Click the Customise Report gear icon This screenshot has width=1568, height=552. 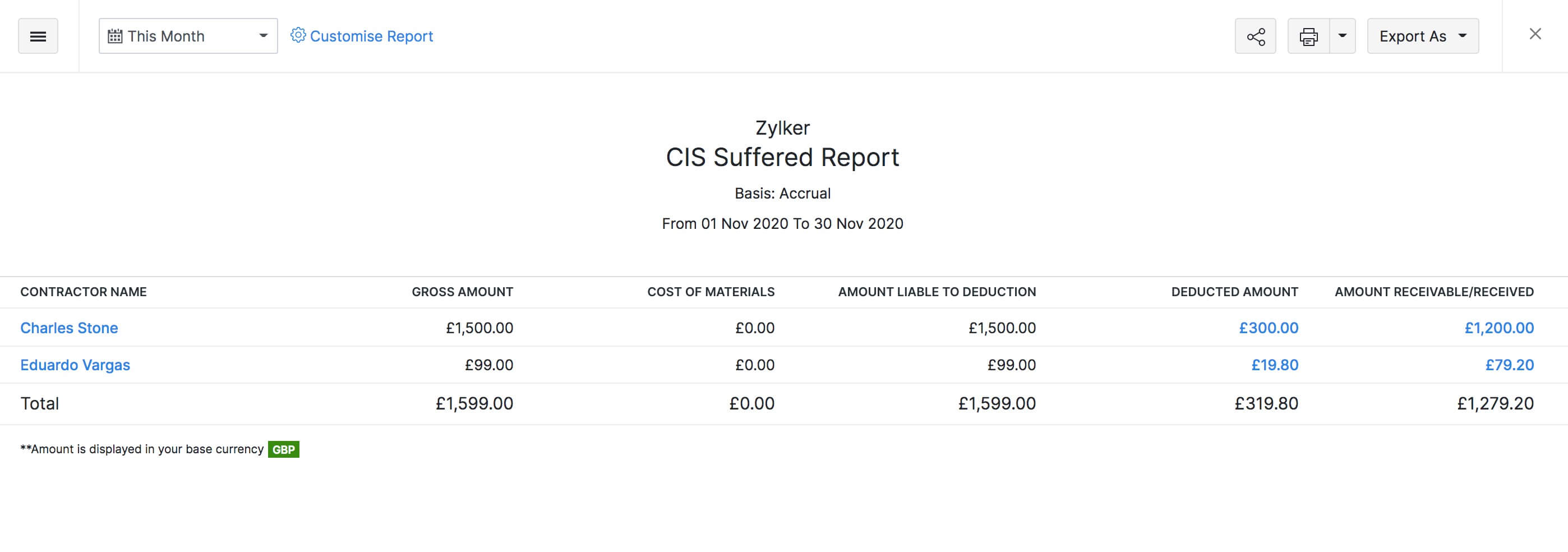click(x=298, y=35)
